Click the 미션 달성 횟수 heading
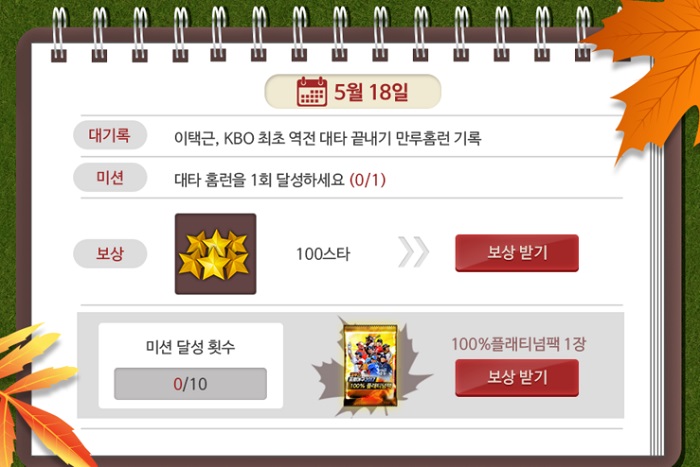Image resolution: width=700 pixels, height=467 pixels. pos(190,346)
